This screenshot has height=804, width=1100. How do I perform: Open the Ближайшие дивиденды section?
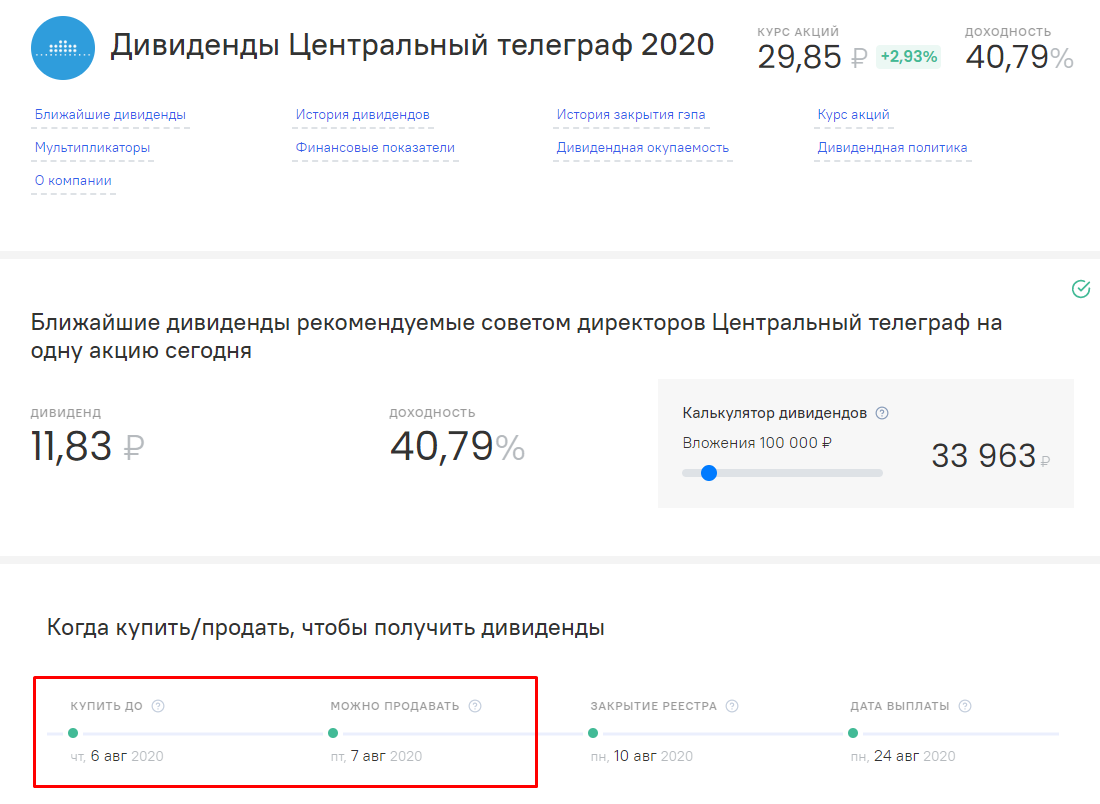(x=109, y=114)
